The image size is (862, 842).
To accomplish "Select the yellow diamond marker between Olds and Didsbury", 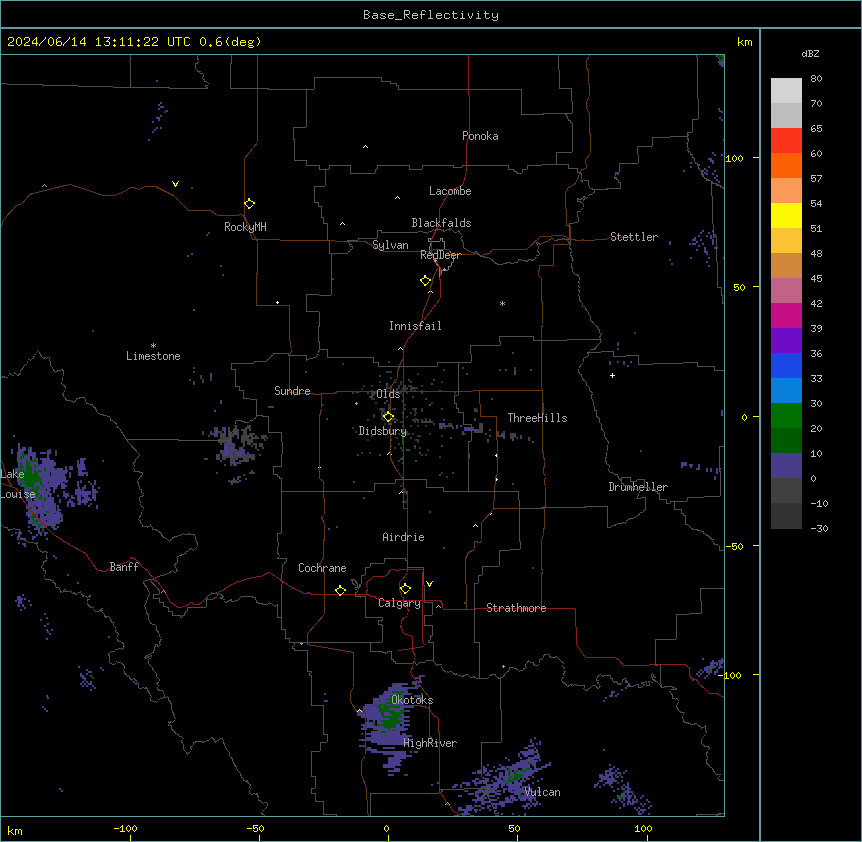I will coord(388,417).
